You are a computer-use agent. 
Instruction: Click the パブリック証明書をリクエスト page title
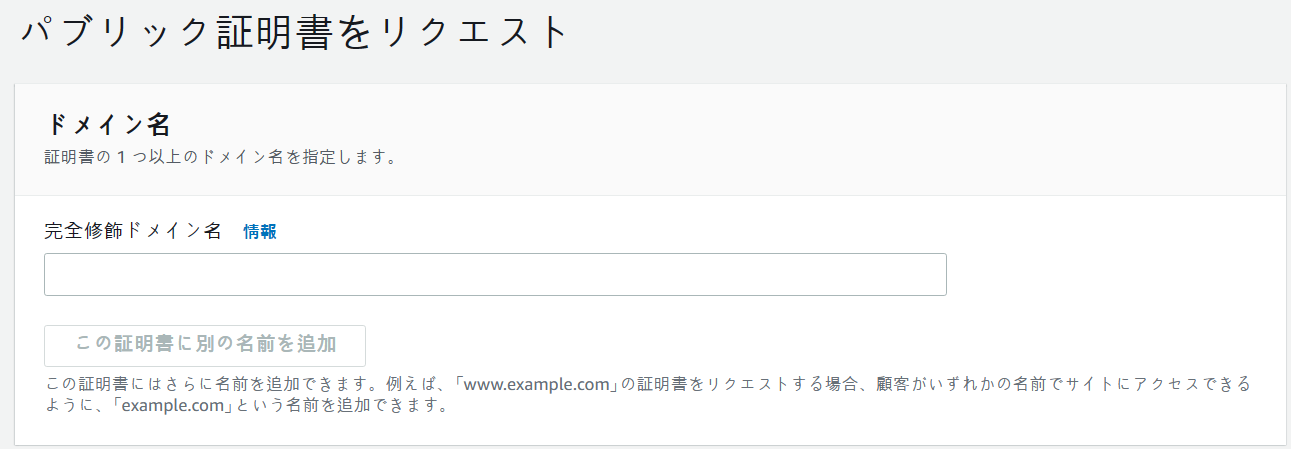point(295,33)
